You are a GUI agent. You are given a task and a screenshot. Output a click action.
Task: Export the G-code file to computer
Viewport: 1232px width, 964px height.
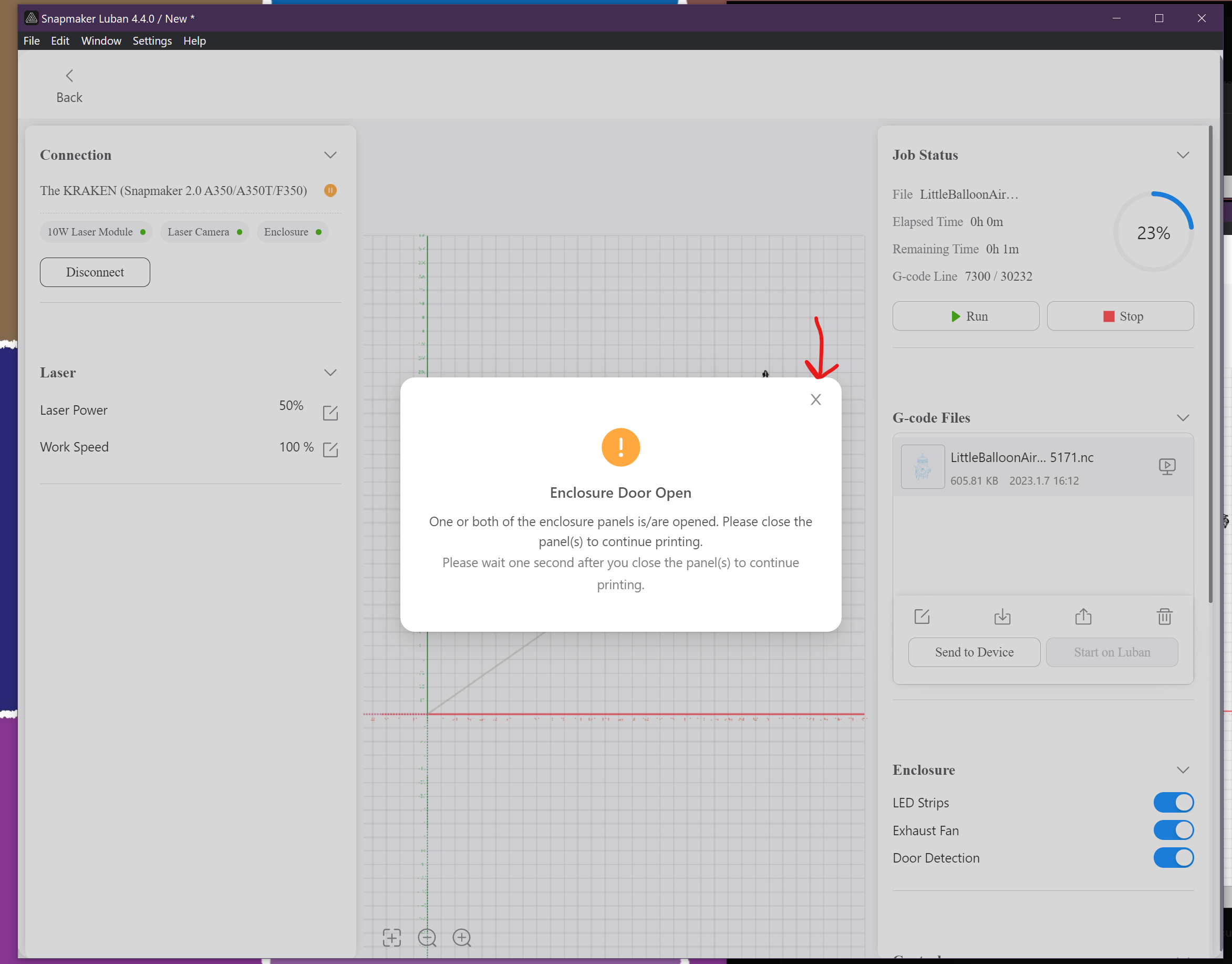1002,617
